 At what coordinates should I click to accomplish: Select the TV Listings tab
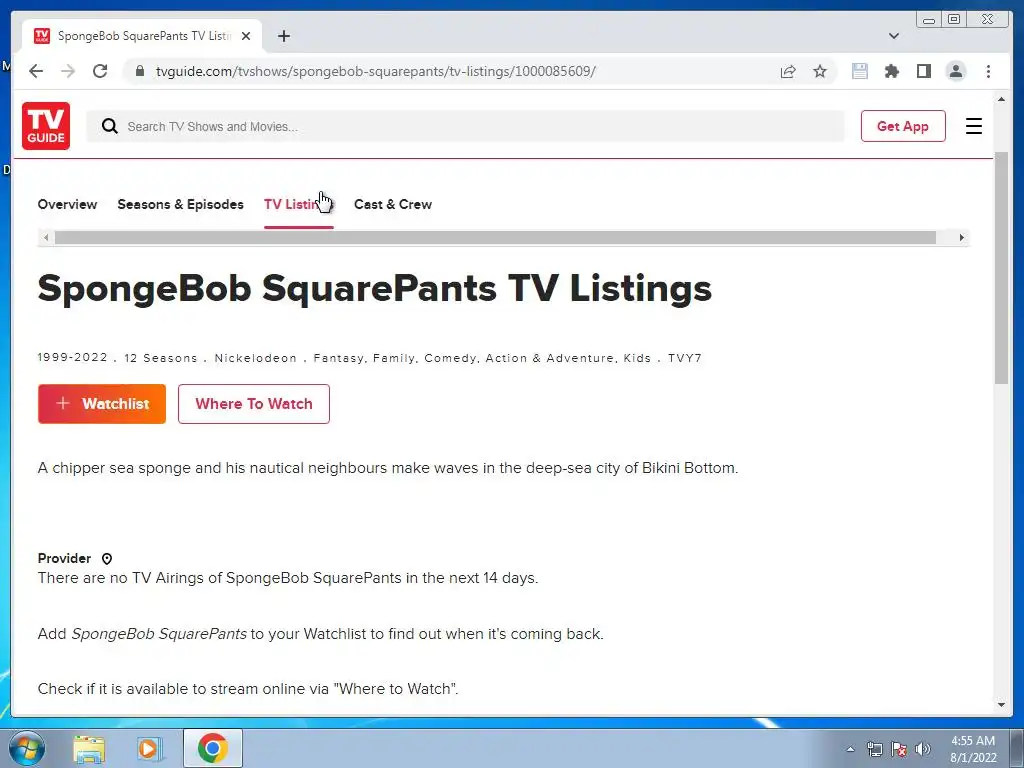pos(298,204)
